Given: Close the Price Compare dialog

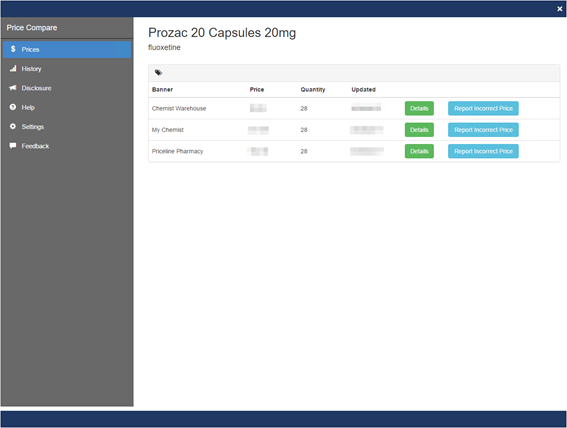Looking at the screenshot, I should tap(559, 9).
